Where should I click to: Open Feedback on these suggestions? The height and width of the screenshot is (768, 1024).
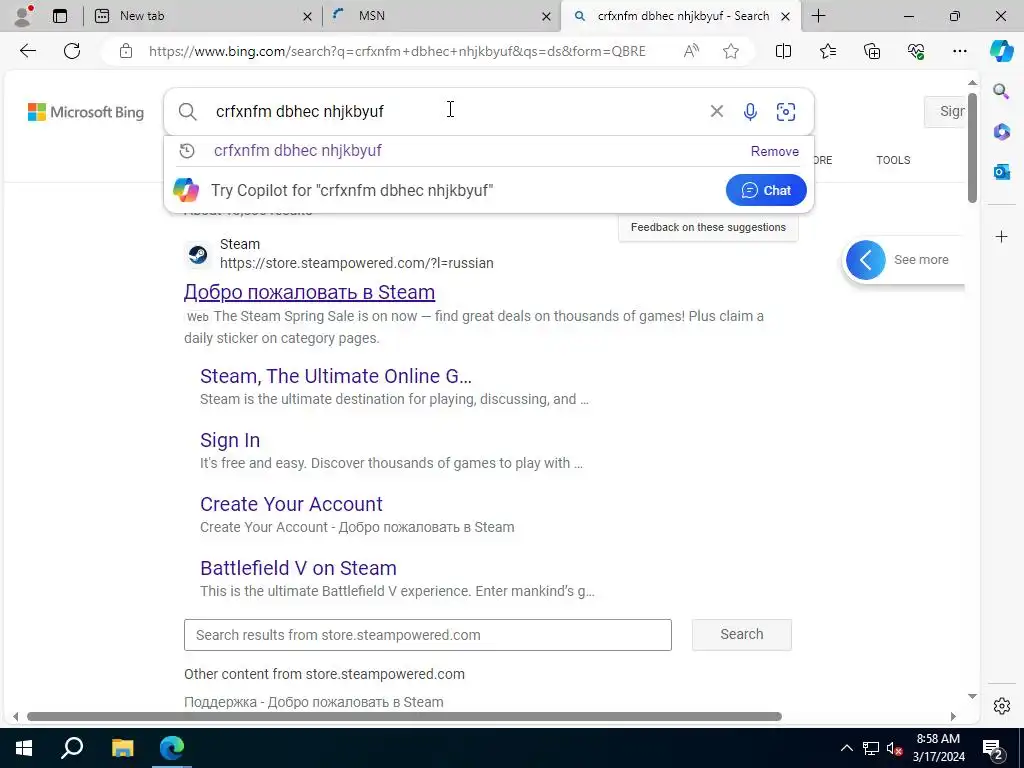708,227
